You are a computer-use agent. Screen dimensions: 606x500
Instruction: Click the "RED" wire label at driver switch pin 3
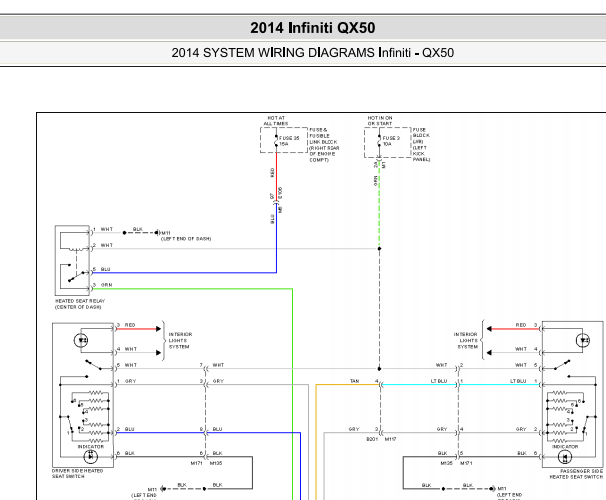tap(130, 325)
